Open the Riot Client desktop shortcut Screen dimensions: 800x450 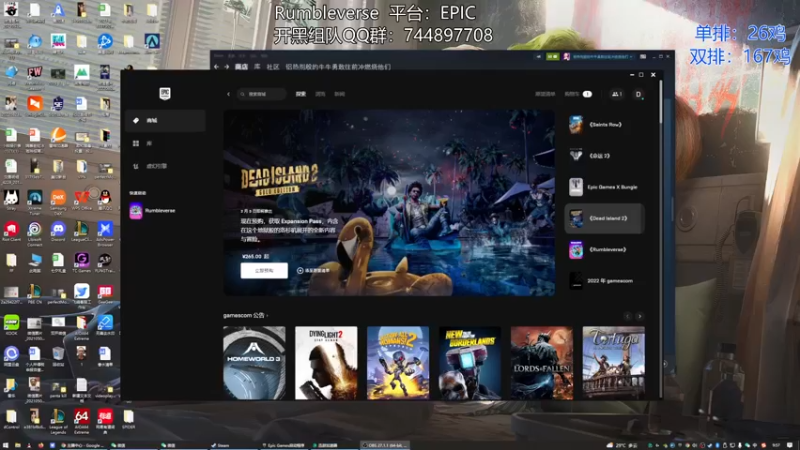point(11,231)
